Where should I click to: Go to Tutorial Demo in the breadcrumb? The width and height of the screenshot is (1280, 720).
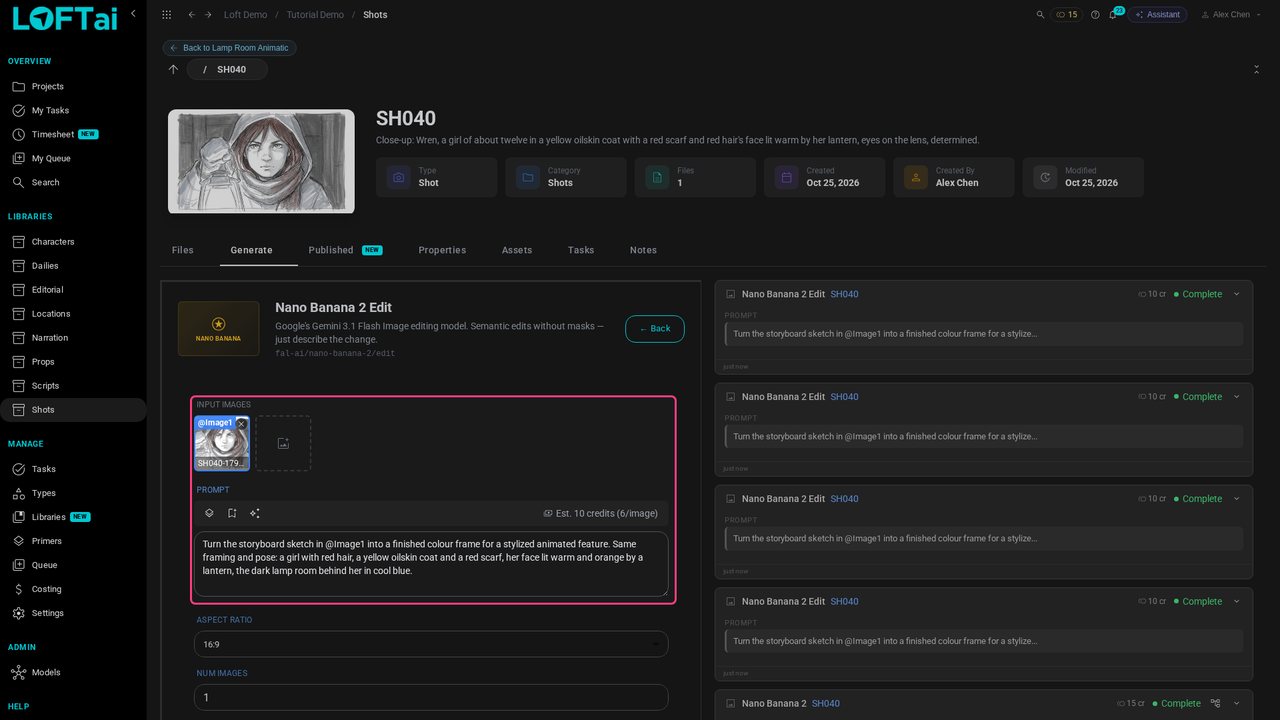(x=315, y=15)
